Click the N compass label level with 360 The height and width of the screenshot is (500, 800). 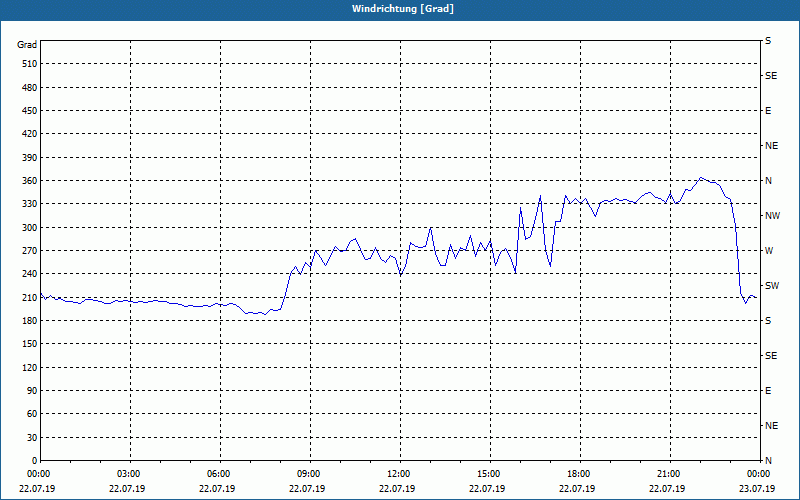tap(768, 181)
